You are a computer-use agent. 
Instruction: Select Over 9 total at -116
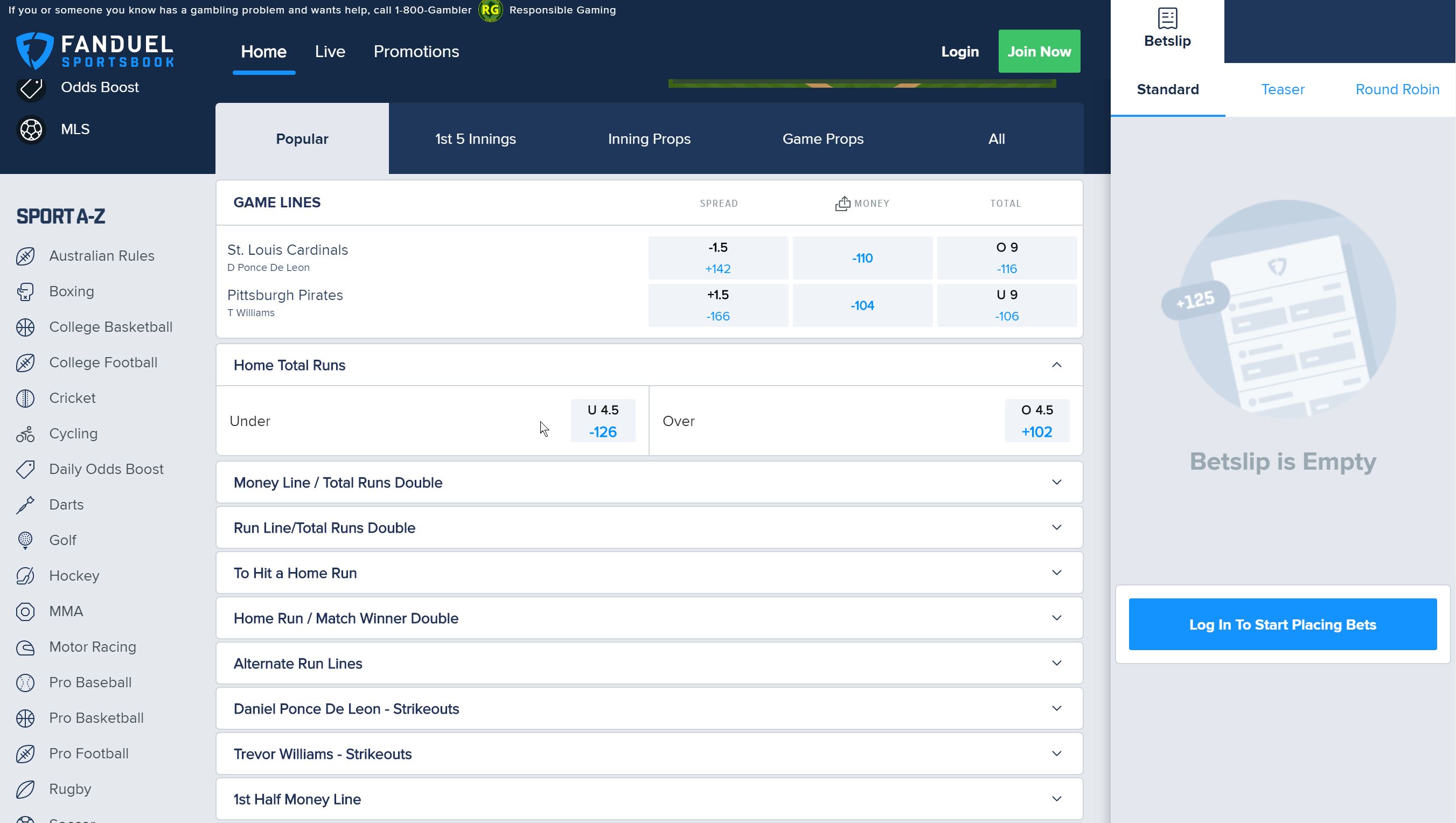(x=1007, y=258)
